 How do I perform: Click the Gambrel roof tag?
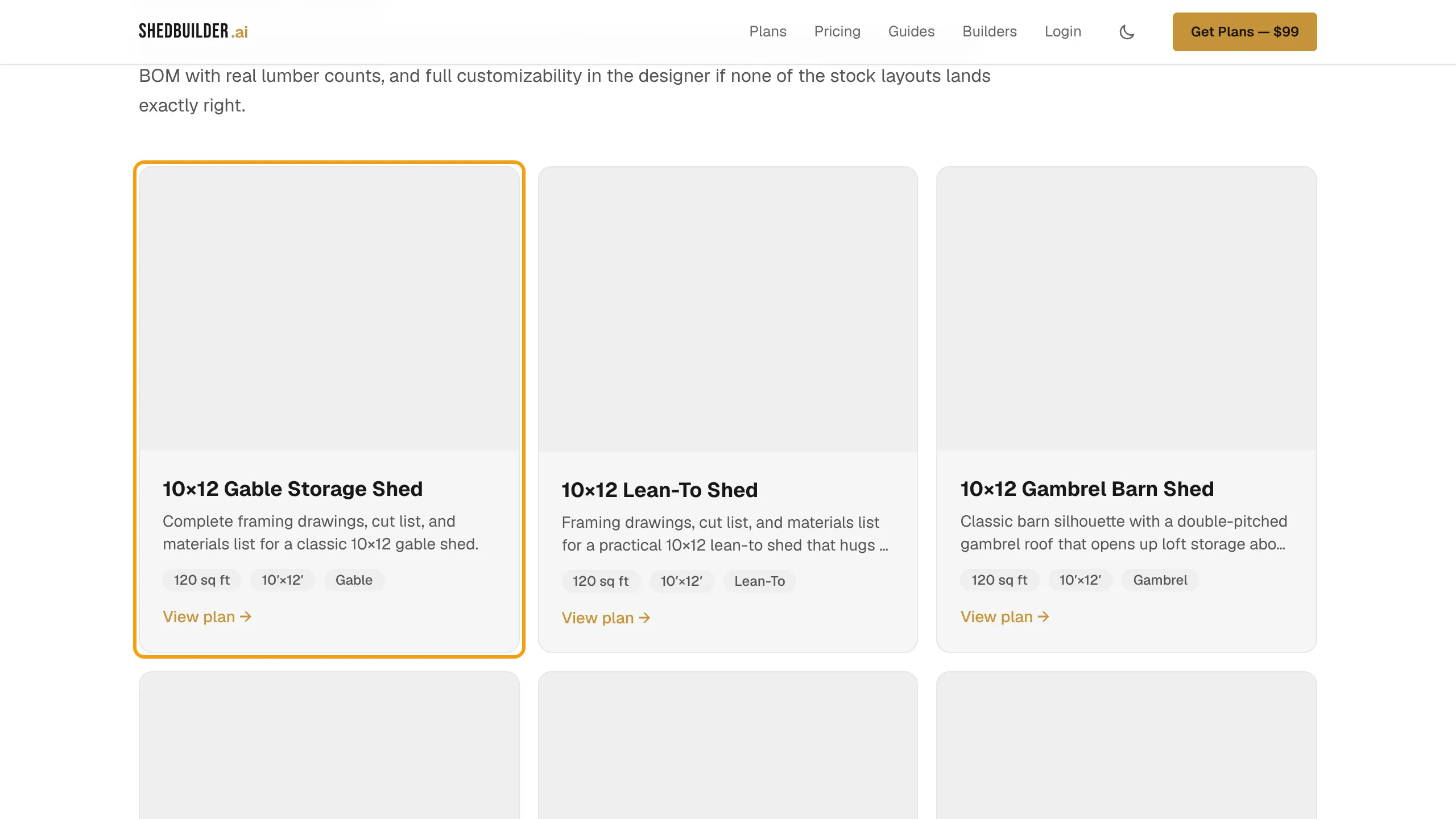pyautogui.click(x=1160, y=580)
